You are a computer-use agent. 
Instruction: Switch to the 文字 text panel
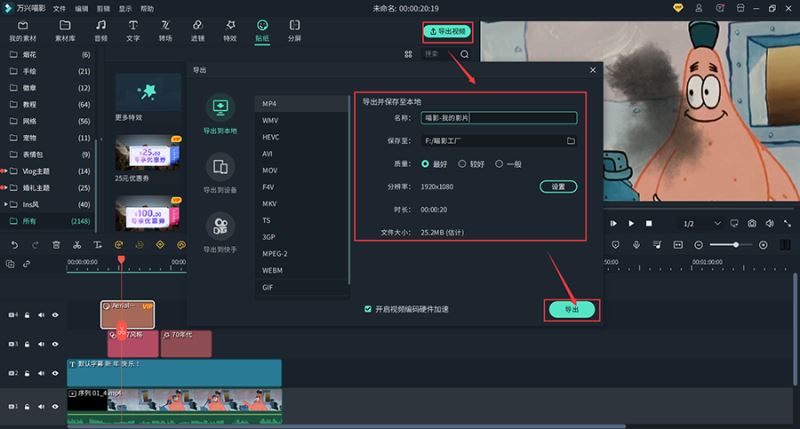(x=133, y=31)
